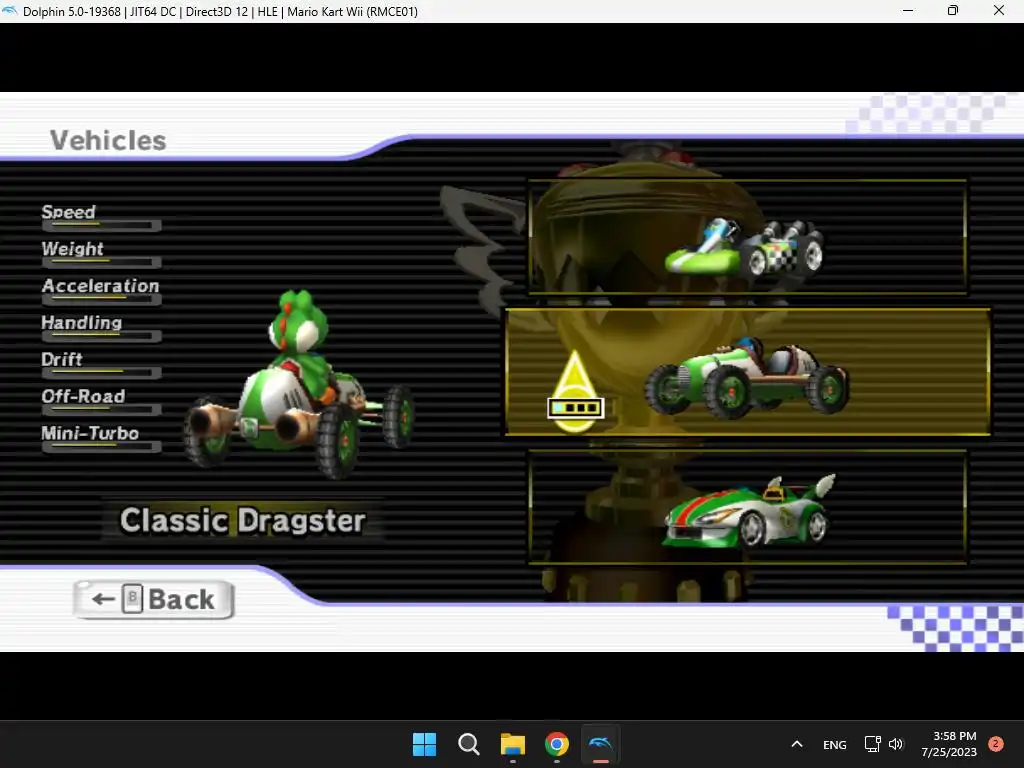Open the volume tray icon
This screenshot has height=768, width=1024.
click(x=895, y=744)
